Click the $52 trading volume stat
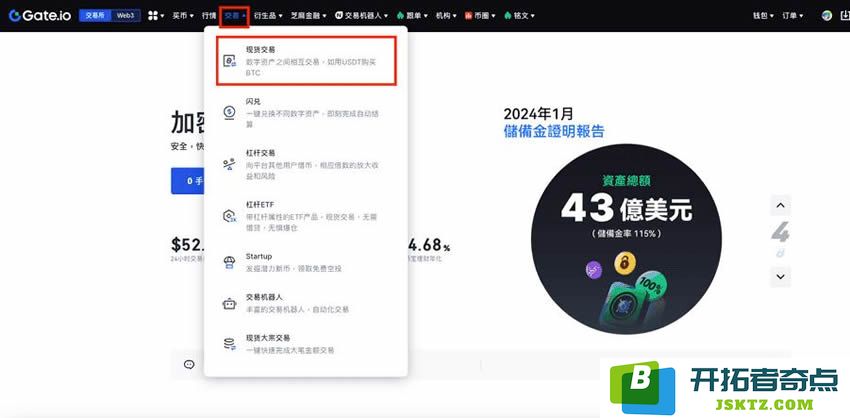Screen dimensions: 850x418 187,245
